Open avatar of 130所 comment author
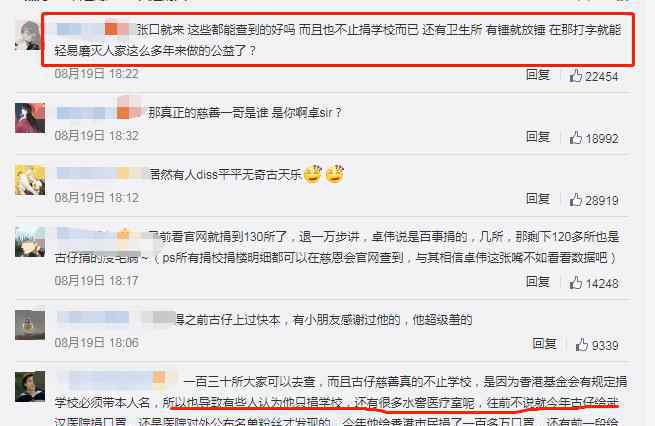 point(30,242)
